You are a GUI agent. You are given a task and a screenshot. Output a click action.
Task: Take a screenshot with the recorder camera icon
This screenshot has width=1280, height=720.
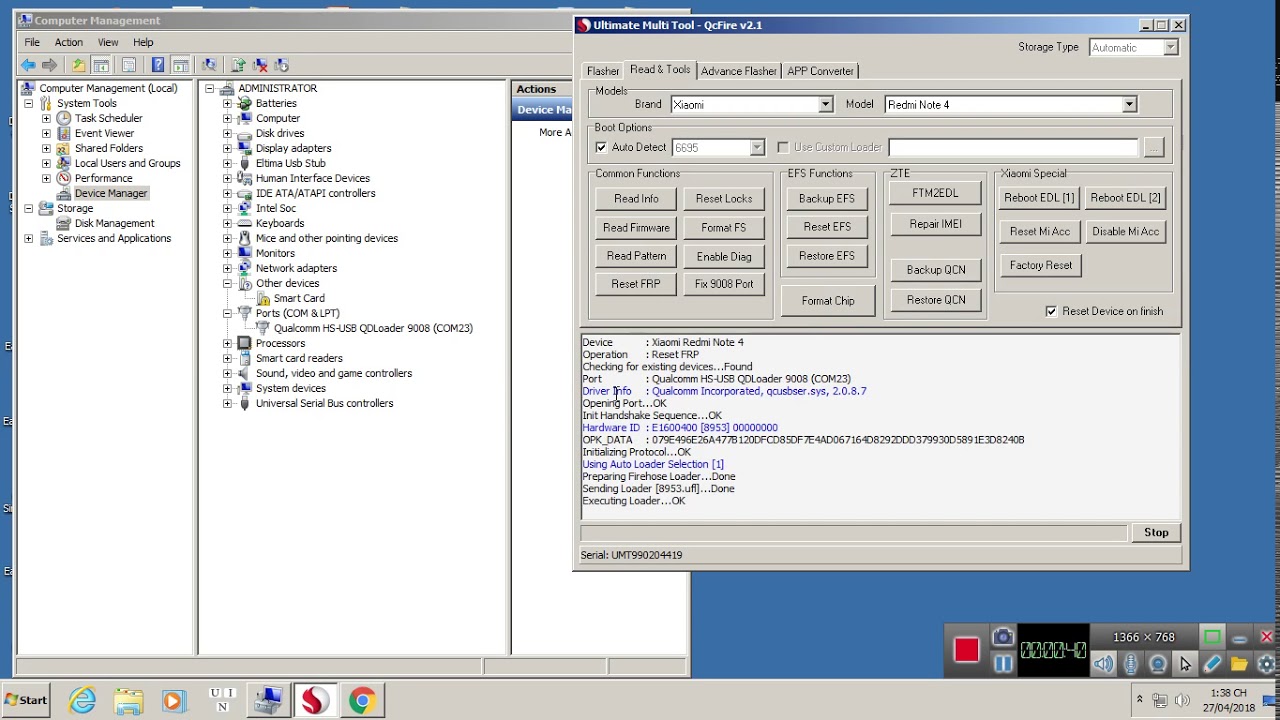pyautogui.click(x=1003, y=637)
